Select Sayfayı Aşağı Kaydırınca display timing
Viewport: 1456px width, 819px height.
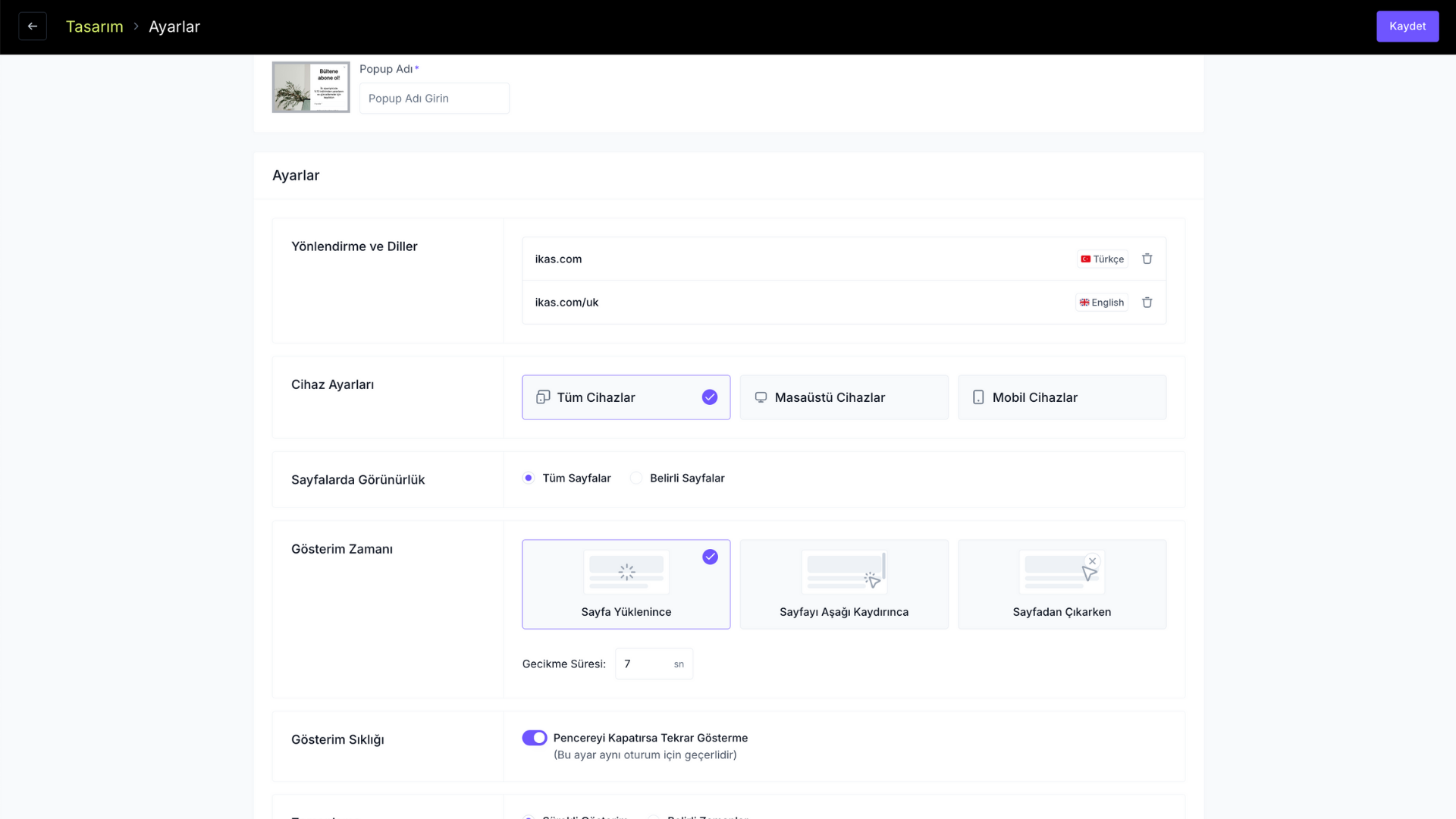(844, 584)
